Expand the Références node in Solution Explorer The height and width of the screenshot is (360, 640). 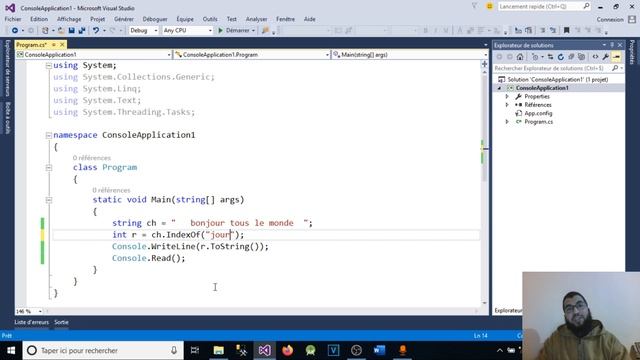pyautogui.click(x=507, y=105)
